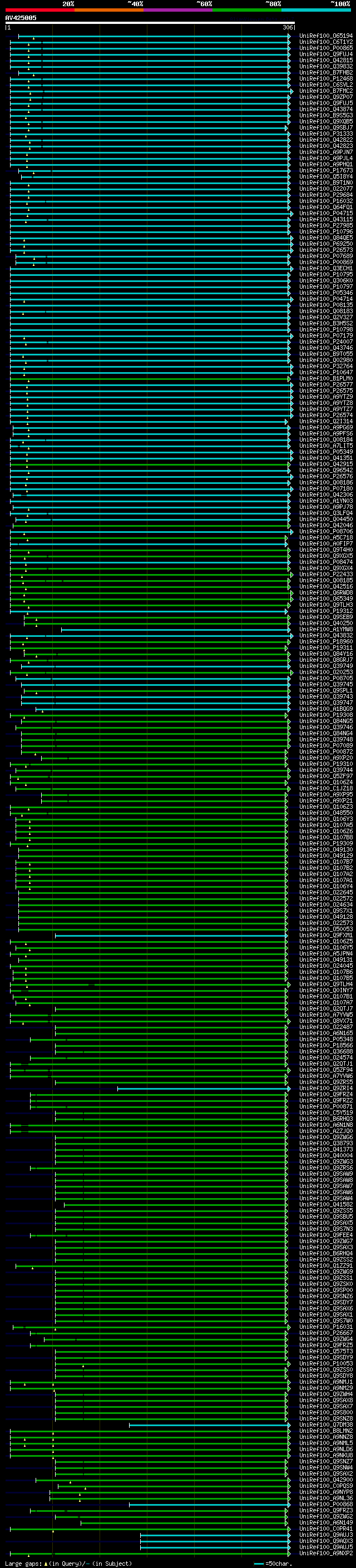Click the yellow gap triangle in the legend
Image resolution: width=356 pixels, height=1568 pixels.
pos(46,1563)
